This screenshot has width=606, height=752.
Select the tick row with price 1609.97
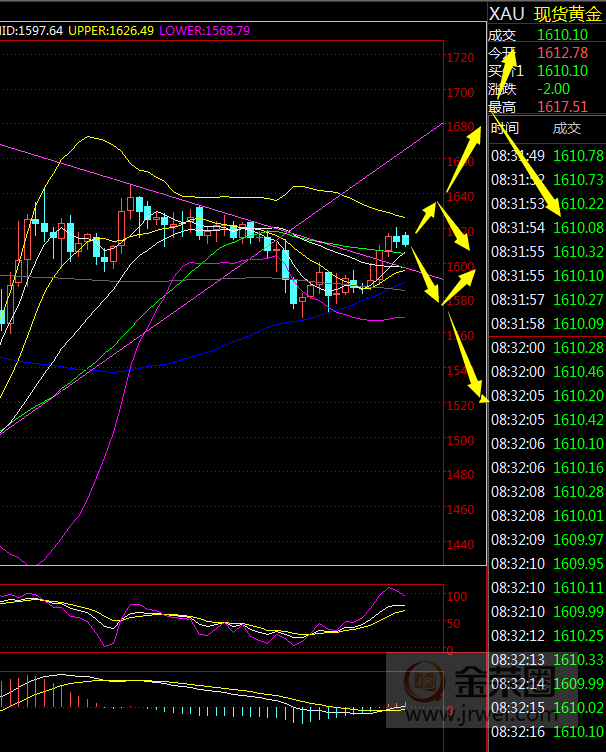tap(546, 539)
